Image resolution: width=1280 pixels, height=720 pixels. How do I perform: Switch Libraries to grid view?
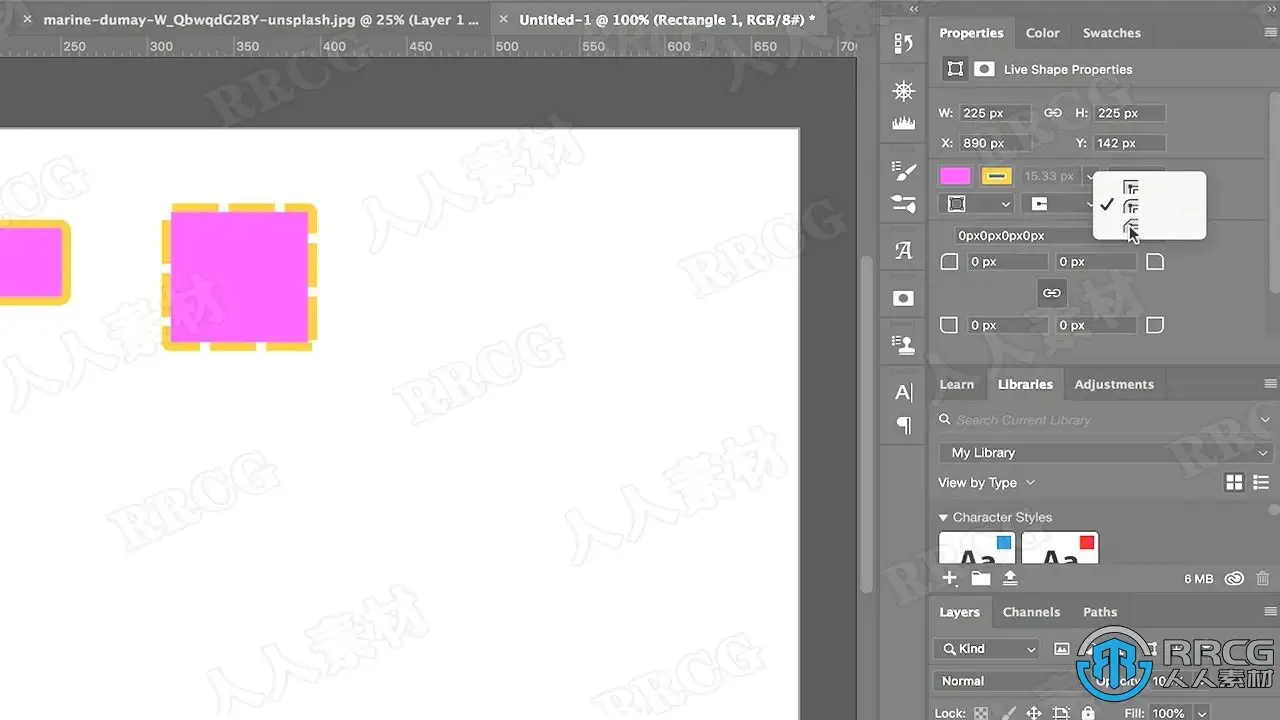click(1234, 483)
